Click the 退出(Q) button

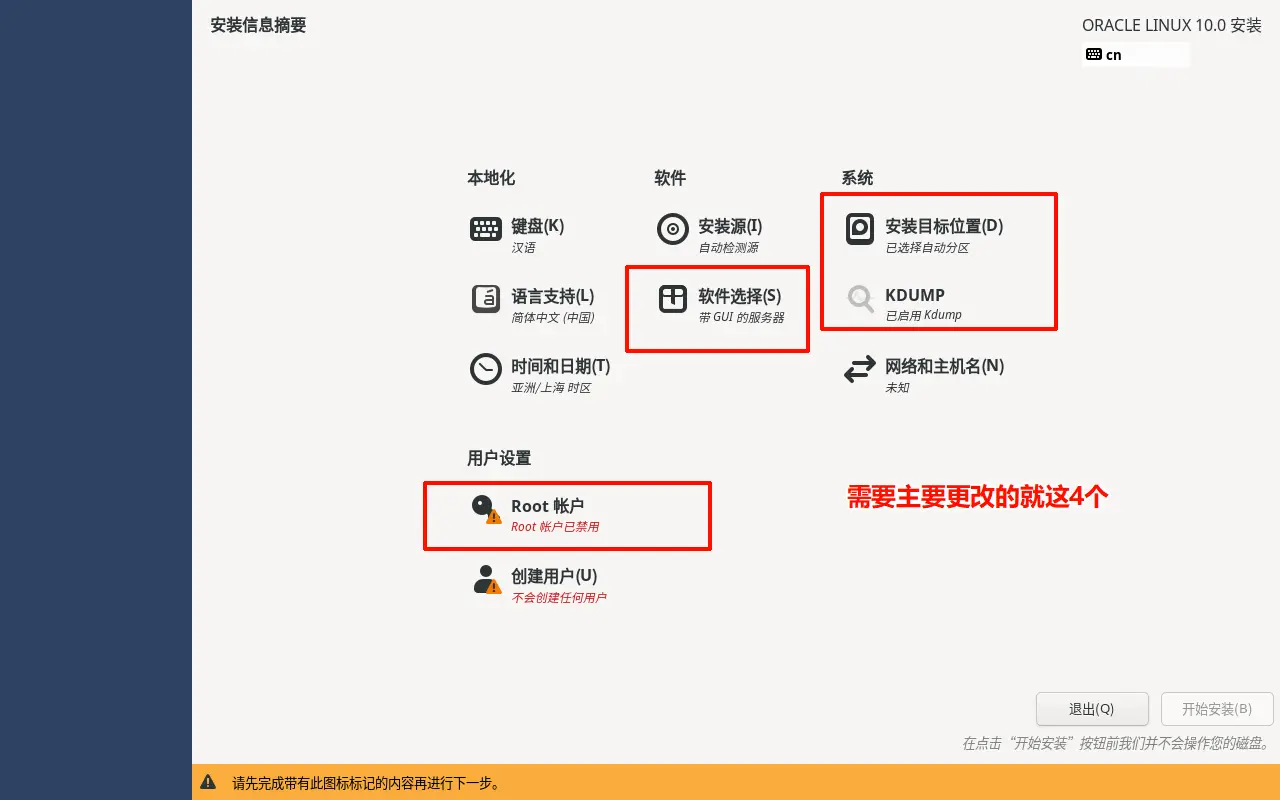point(1093,709)
